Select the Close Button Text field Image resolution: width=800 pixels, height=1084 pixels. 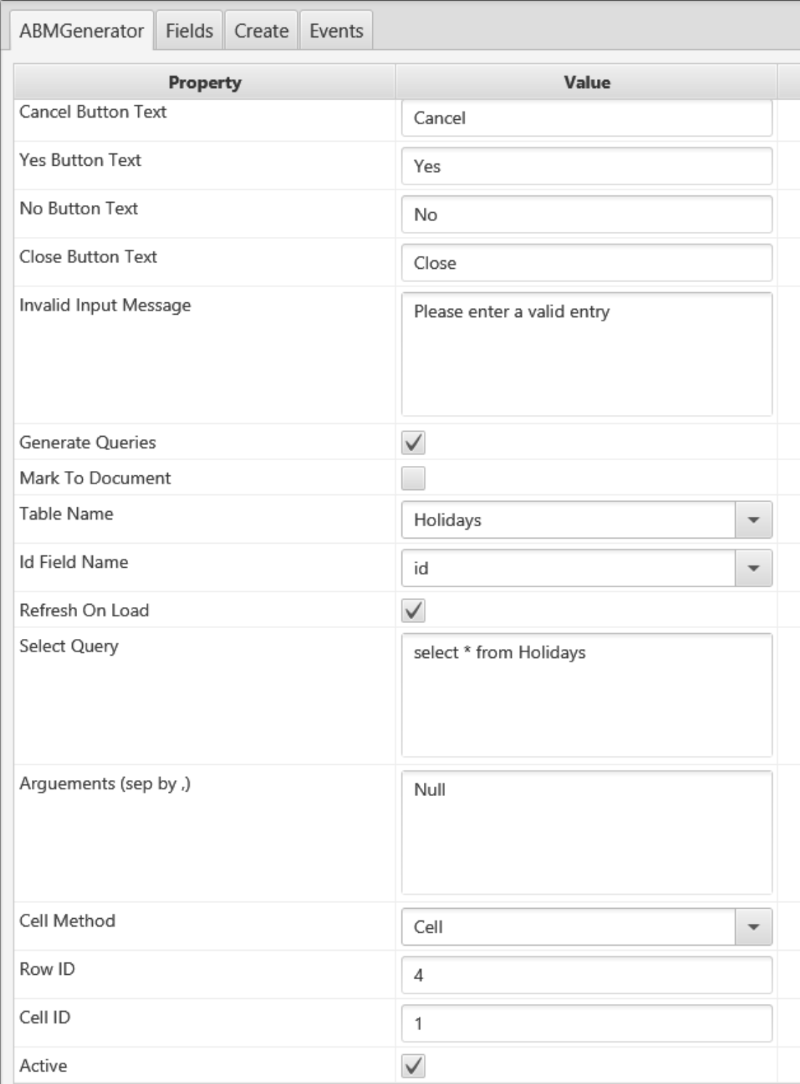click(586, 263)
